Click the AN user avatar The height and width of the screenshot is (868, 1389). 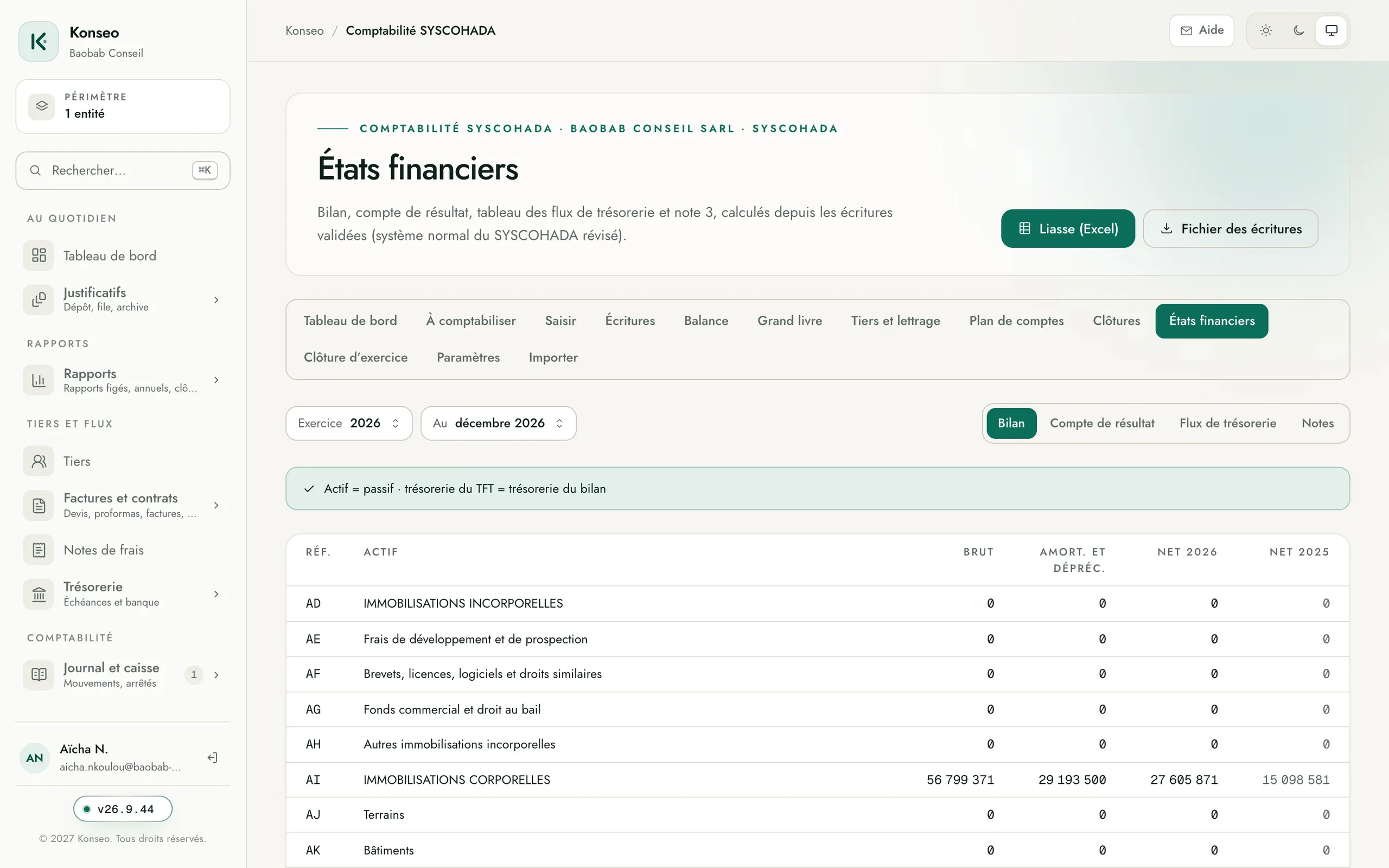(x=34, y=758)
